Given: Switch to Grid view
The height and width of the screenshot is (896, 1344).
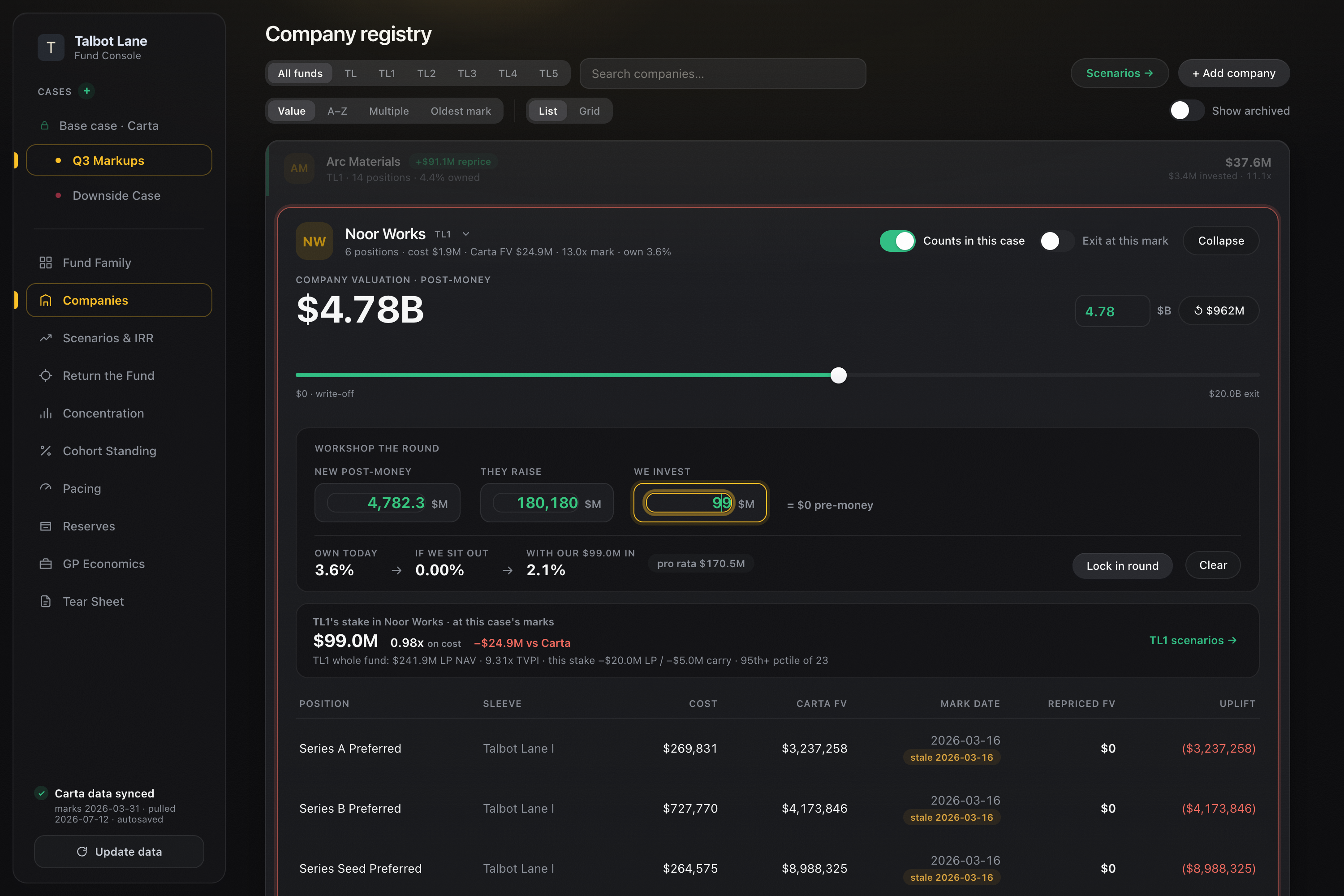Looking at the screenshot, I should pos(589,111).
